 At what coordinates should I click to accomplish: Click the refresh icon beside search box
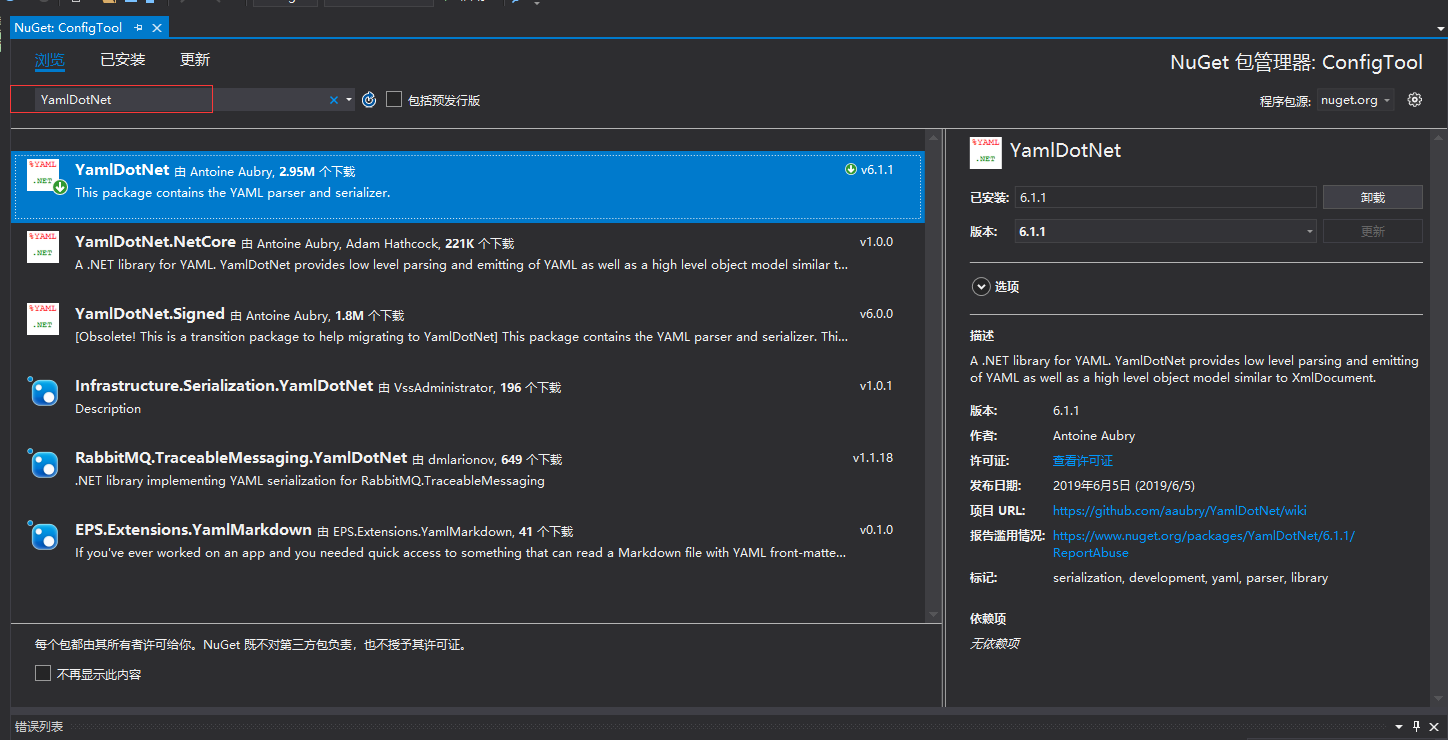369,100
